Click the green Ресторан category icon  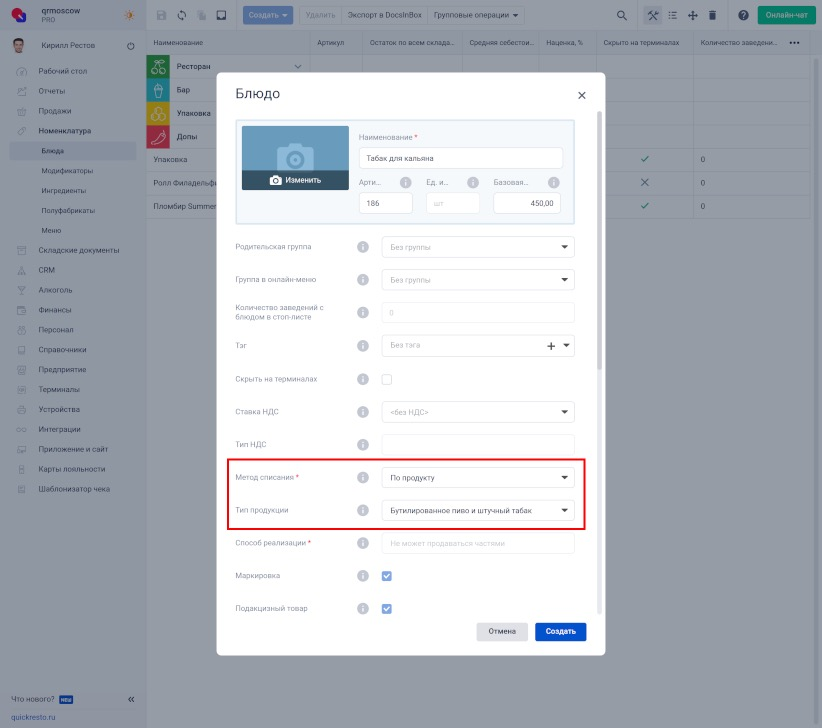[x=158, y=67]
